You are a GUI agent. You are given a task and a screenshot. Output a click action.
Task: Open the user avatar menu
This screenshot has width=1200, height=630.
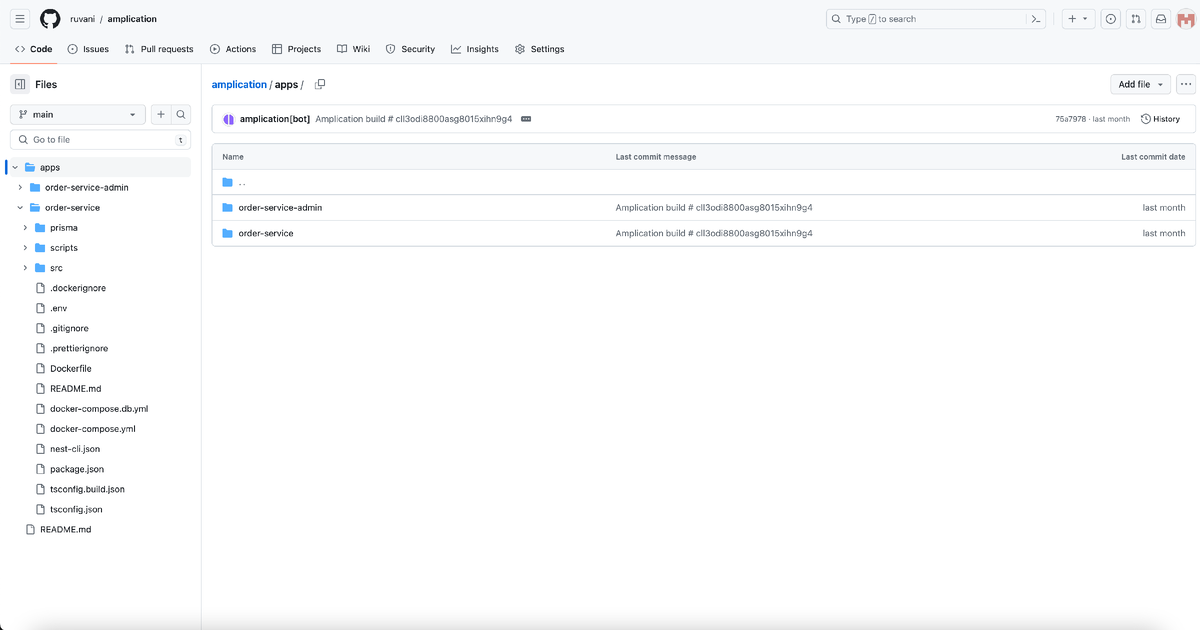tap(1187, 19)
